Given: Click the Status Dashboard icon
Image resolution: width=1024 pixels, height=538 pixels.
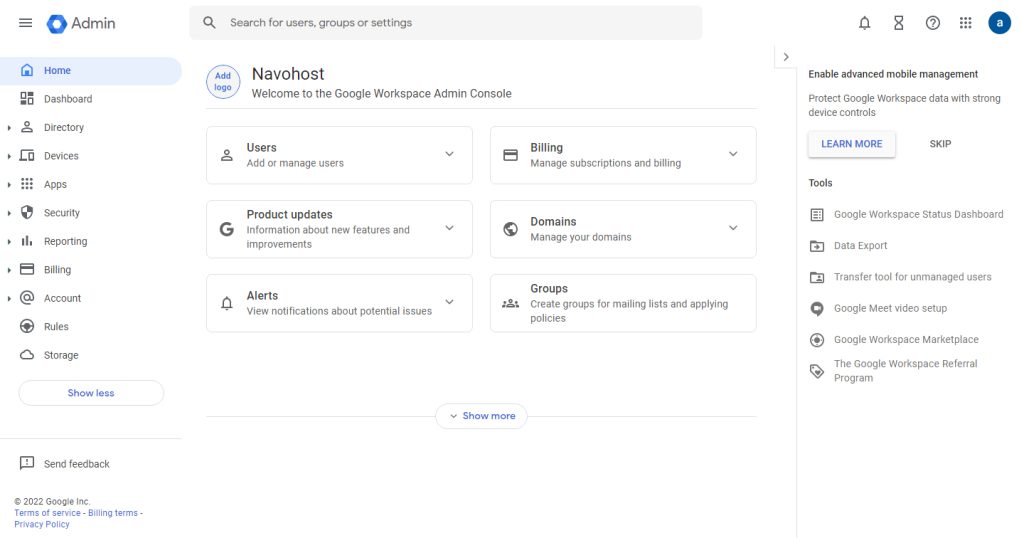Looking at the screenshot, I should pos(817,215).
